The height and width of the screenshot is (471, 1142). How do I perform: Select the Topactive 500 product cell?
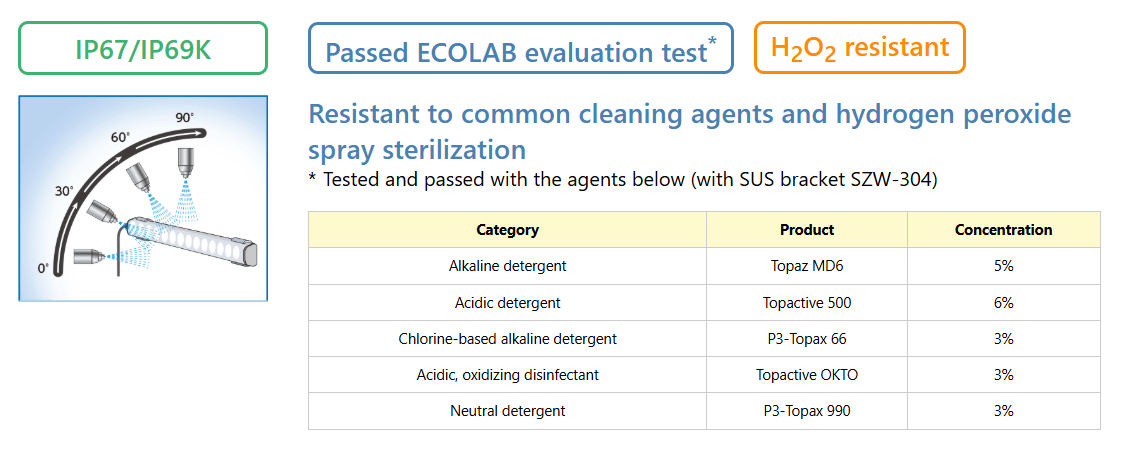[807, 302]
